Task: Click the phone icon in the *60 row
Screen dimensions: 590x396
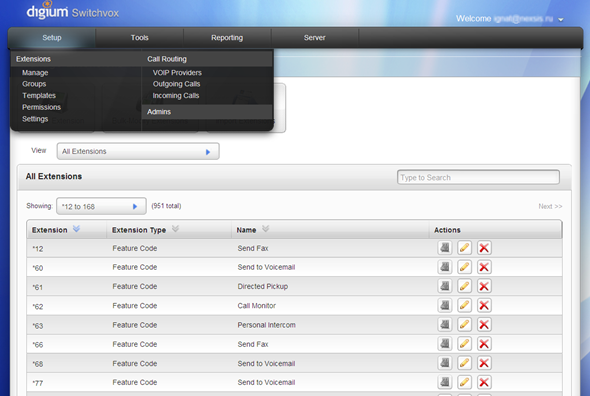Action: 445,267
